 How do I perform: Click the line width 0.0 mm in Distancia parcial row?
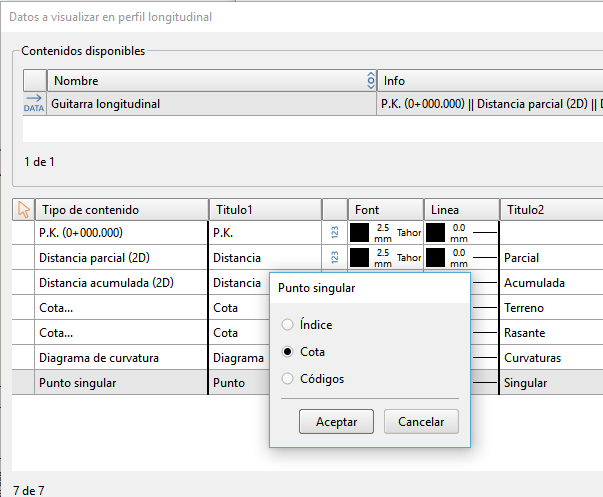[x=458, y=257]
